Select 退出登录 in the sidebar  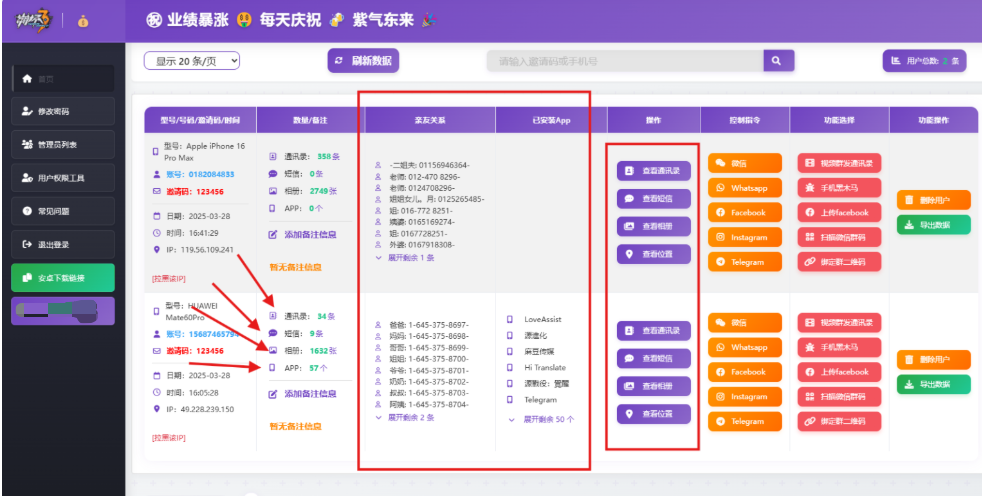(x=63, y=244)
